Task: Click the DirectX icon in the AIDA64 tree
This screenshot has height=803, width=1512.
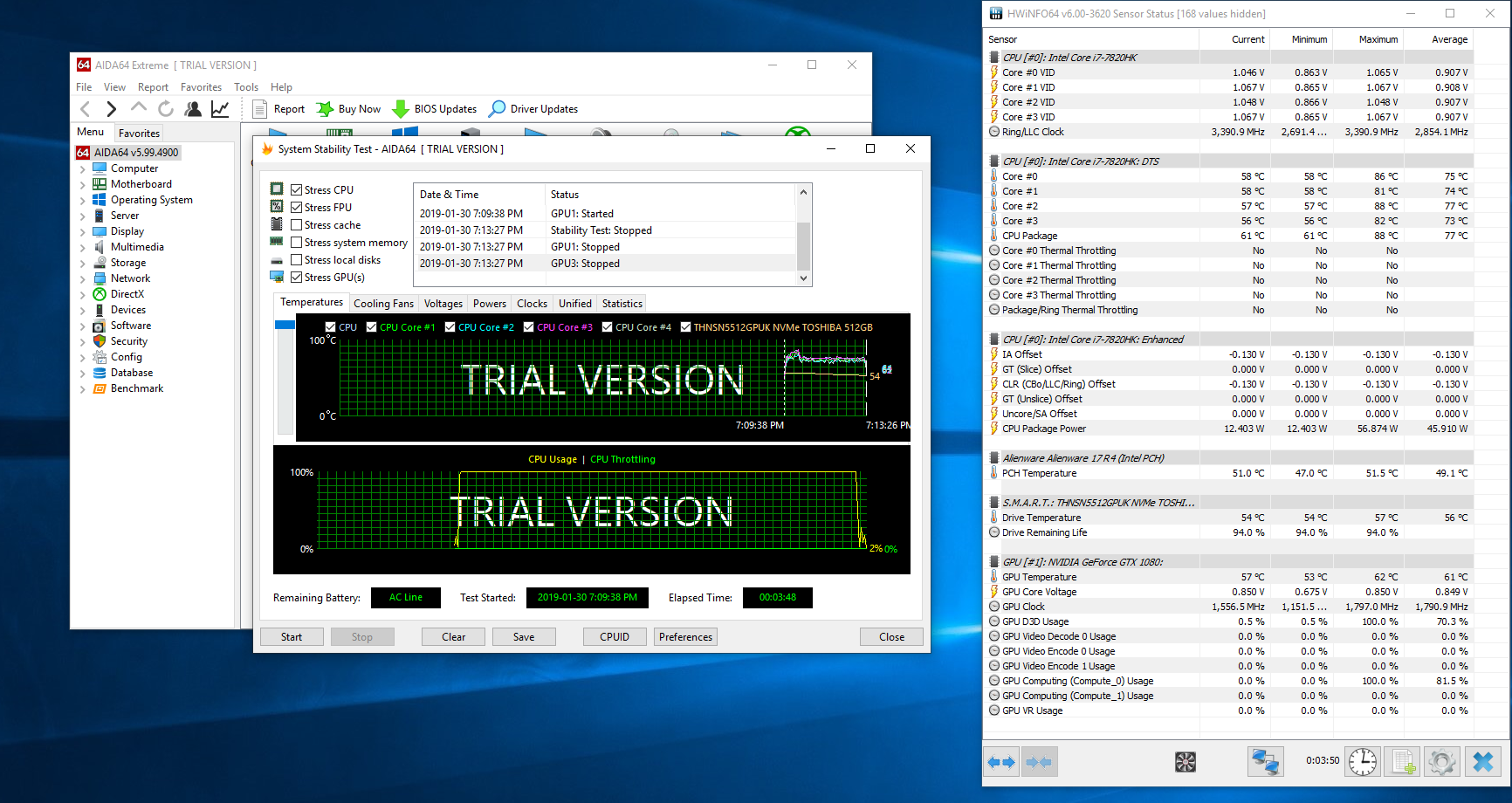Action: (x=100, y=294)
